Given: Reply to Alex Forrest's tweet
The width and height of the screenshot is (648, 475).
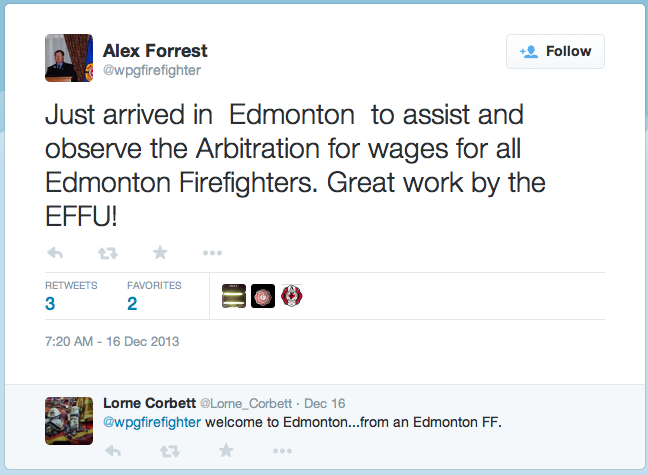Looking at the screenshot, I should coord(55,253).
